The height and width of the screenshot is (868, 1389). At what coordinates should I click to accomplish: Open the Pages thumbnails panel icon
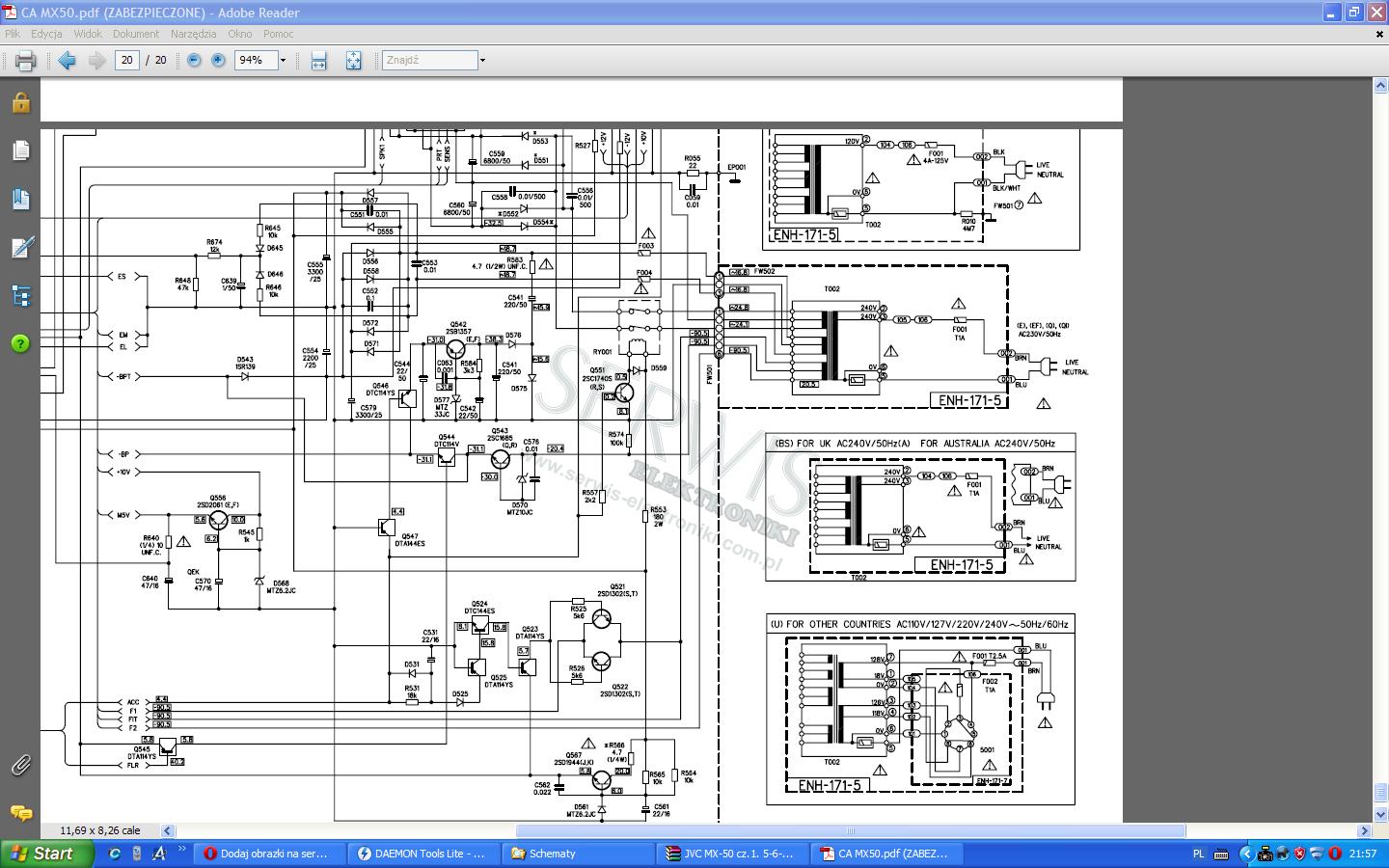pyautogui.click(x=20, y=150)
